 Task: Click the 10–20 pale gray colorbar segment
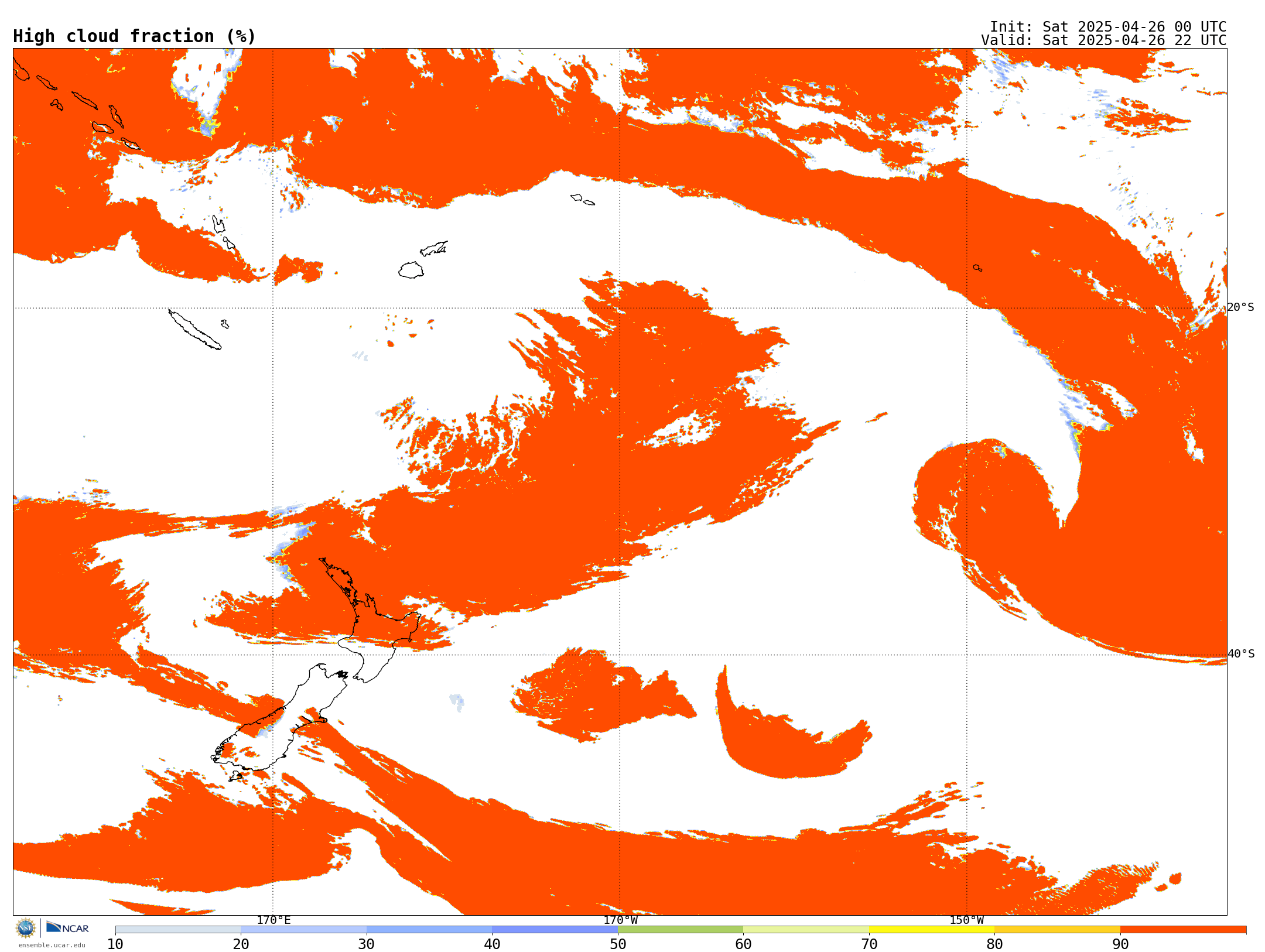pos(178,929)
